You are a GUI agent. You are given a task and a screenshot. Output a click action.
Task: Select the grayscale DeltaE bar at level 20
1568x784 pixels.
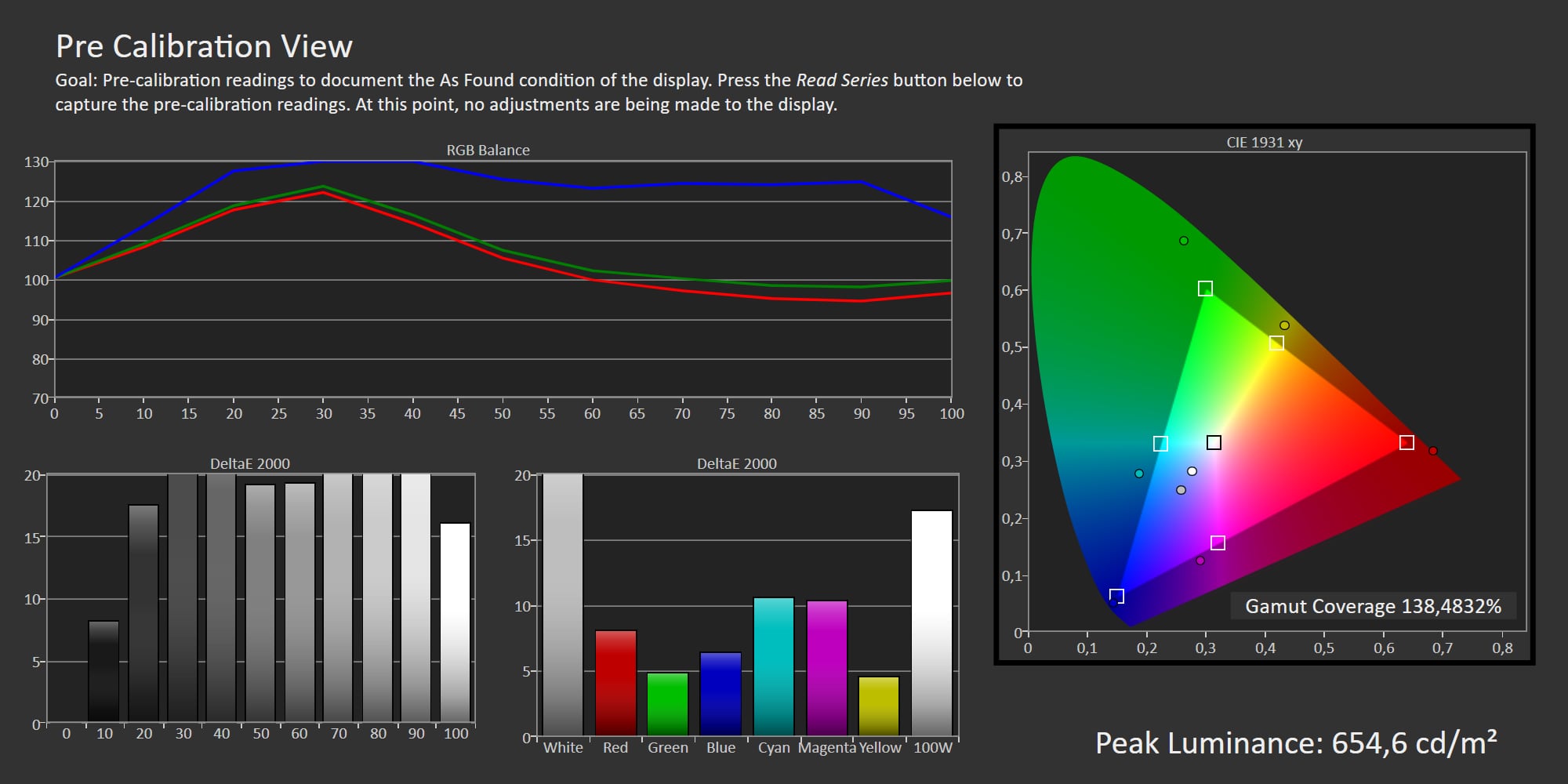[x=143, y=613]
